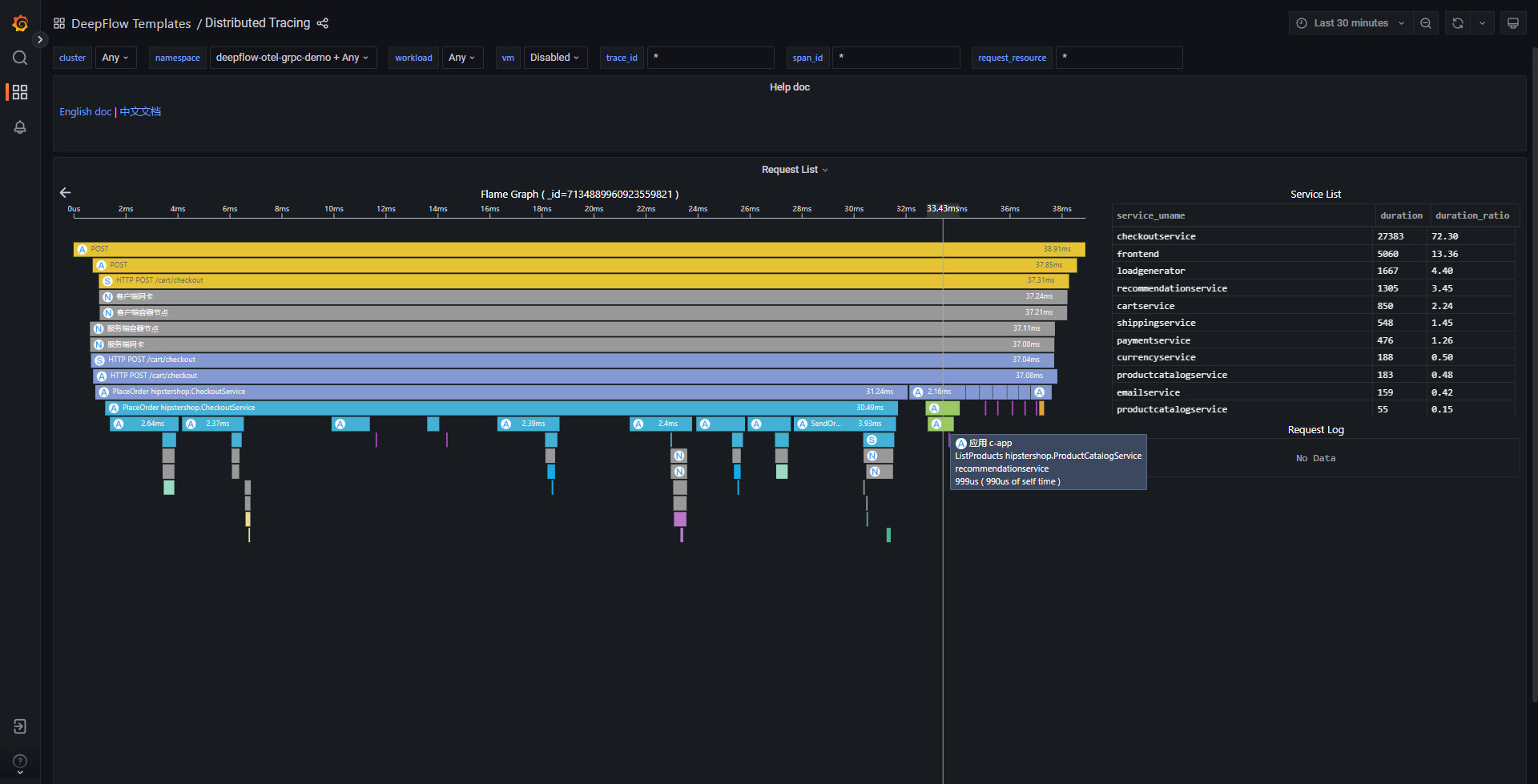Open the 中文文档 link

point(140,111)
